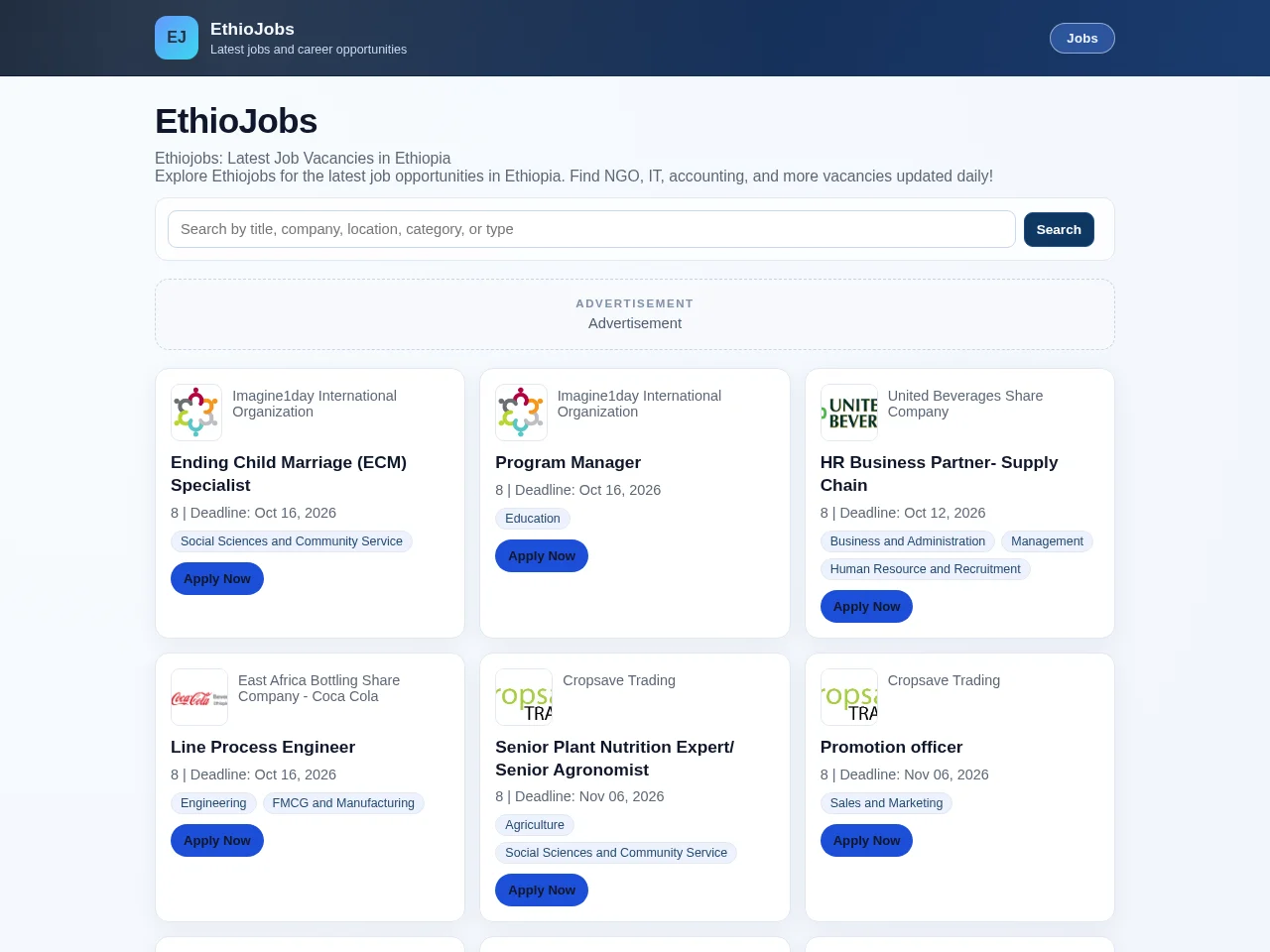
Task: Click East Africa Bottling Share Company text
Action: [319, 688]
